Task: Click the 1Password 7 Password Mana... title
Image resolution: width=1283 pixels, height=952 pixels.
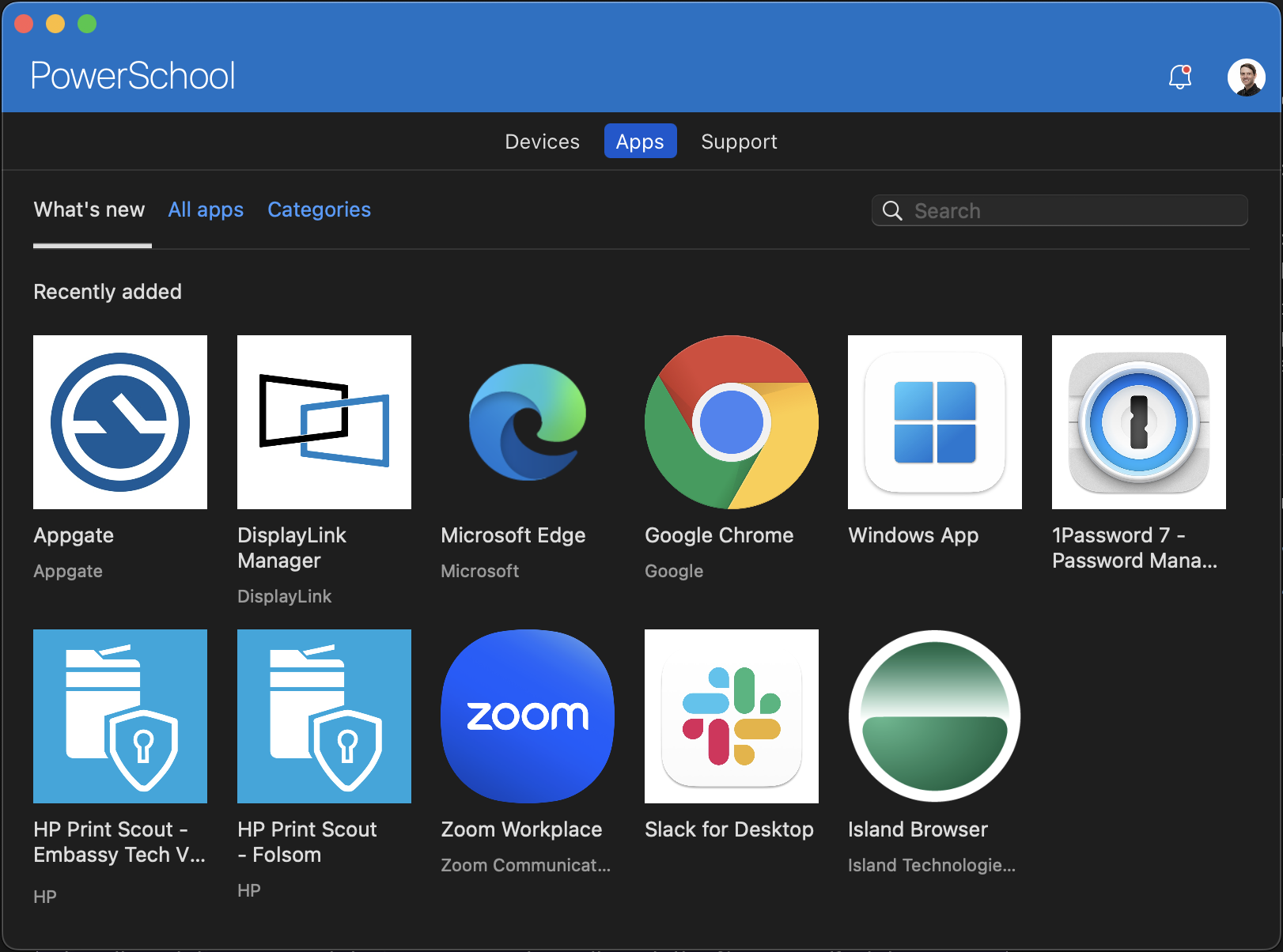Action: click(1134, 548)
